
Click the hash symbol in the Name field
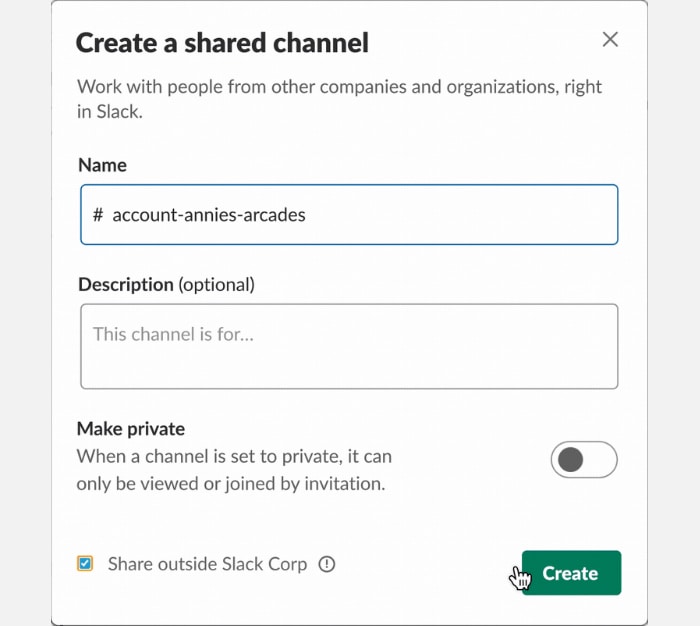click(x=98, y=215)
